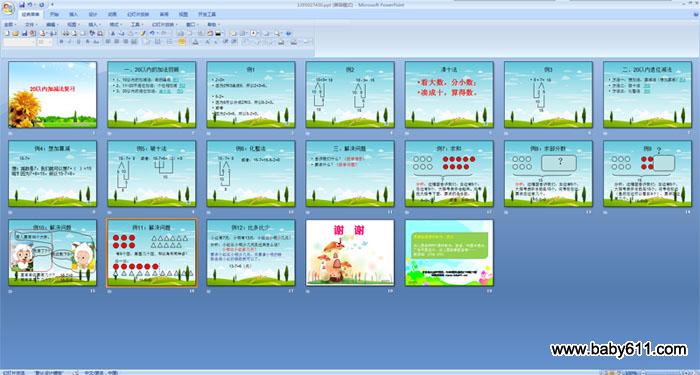Toggle align text right

tap(125, 42)
